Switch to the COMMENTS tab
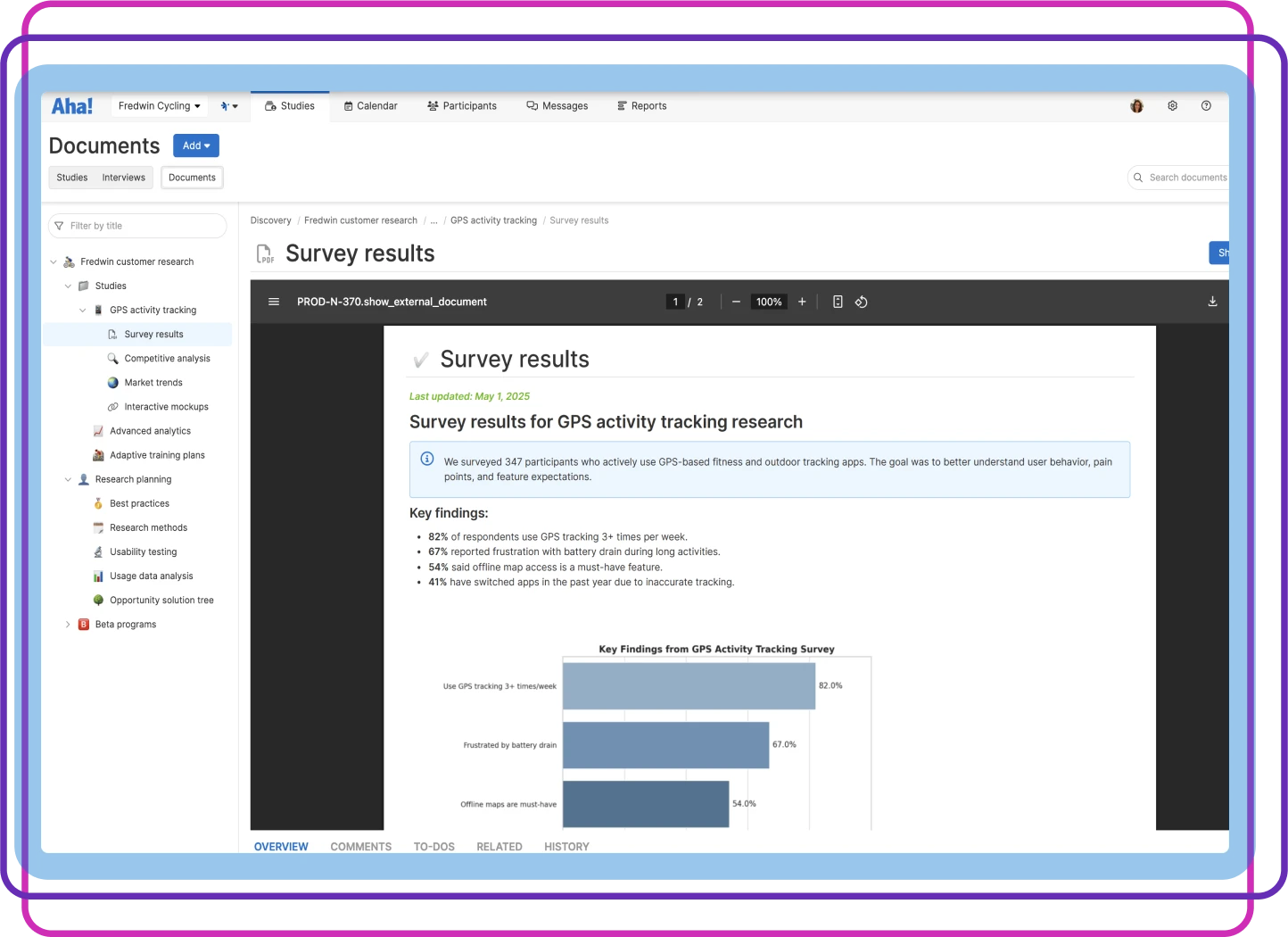The width and height of the screenshot is (1288, 937). click(x=360, y=847)
